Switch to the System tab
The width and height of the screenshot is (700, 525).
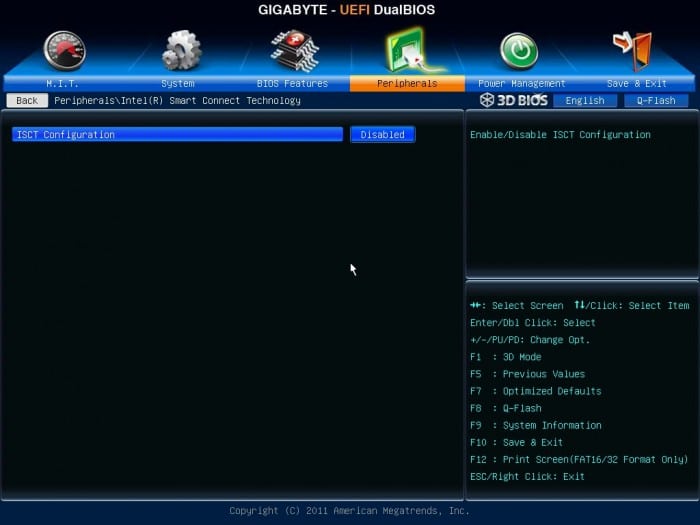click(x=178, y=83)
